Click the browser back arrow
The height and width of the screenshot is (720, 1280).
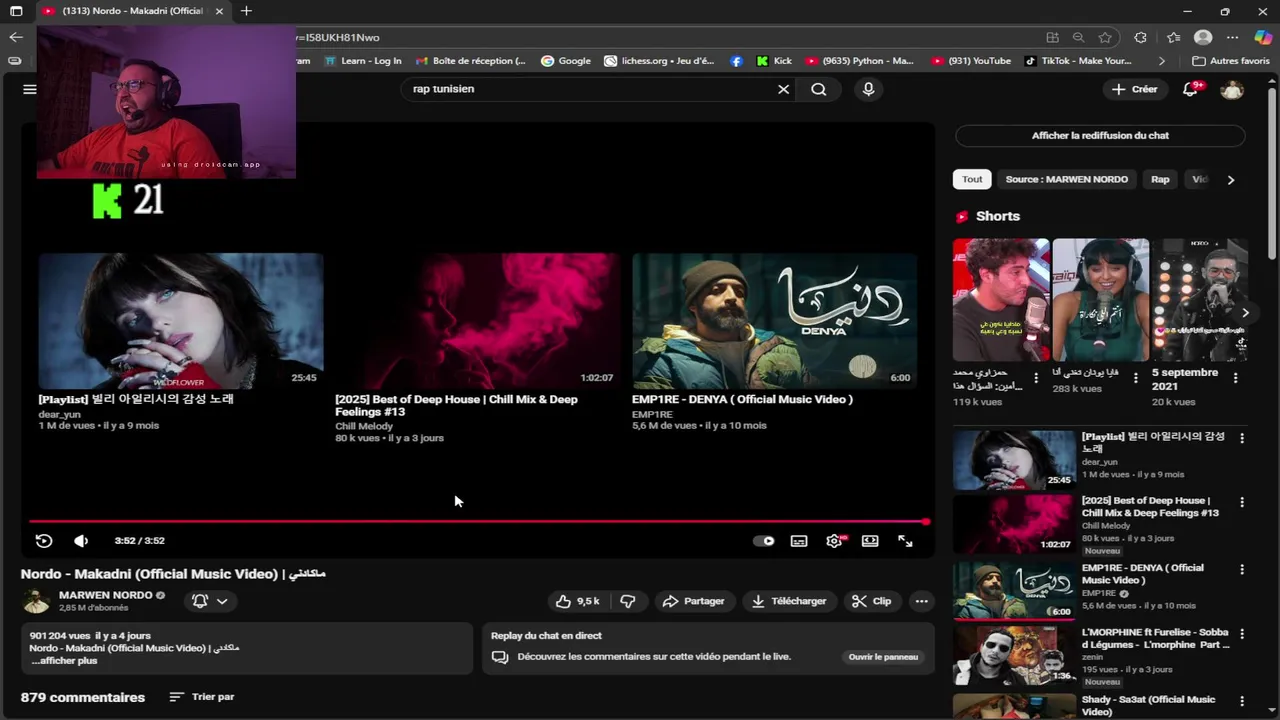coord(15,37)
